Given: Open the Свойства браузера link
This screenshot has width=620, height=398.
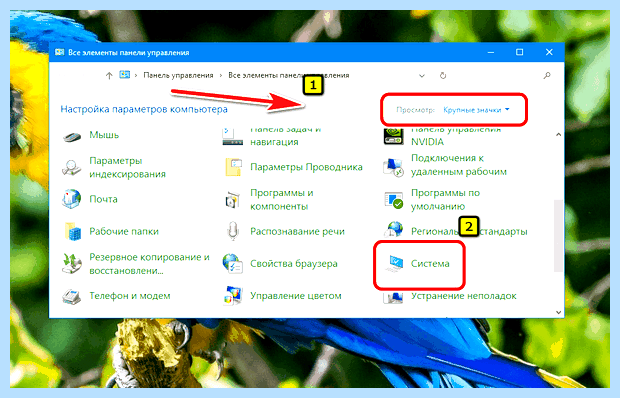Looking at the screenshot, I should [294, 264].
